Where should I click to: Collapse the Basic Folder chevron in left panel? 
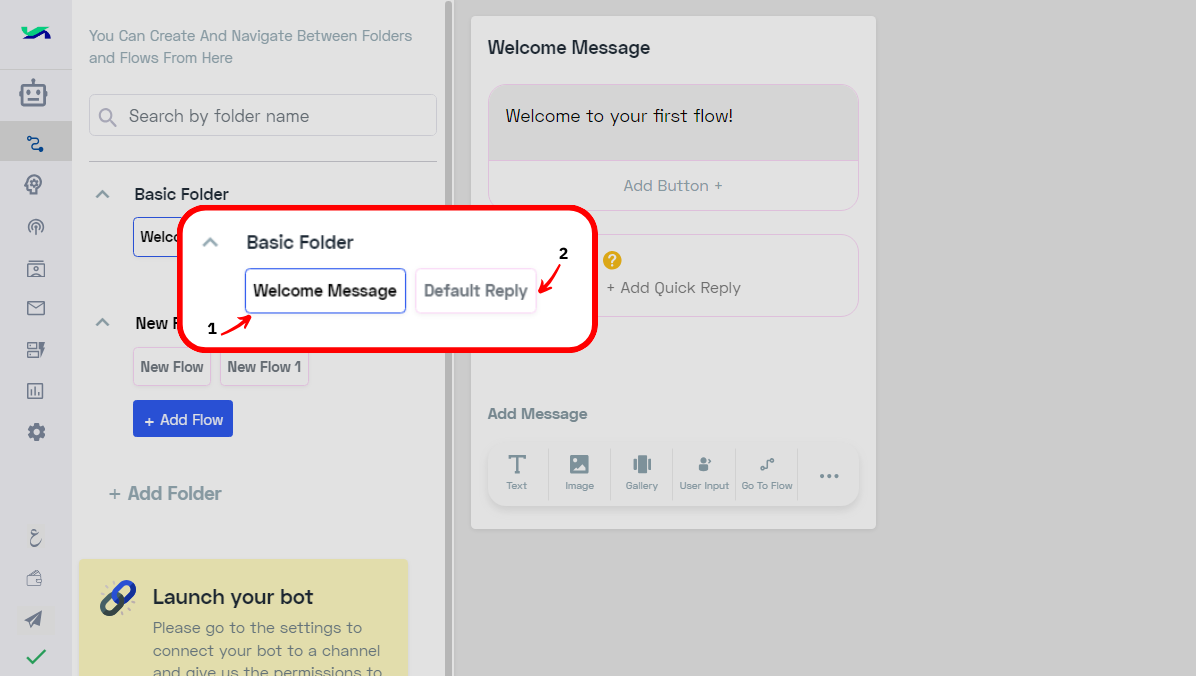pyautogui.click(x=102, y=195)
